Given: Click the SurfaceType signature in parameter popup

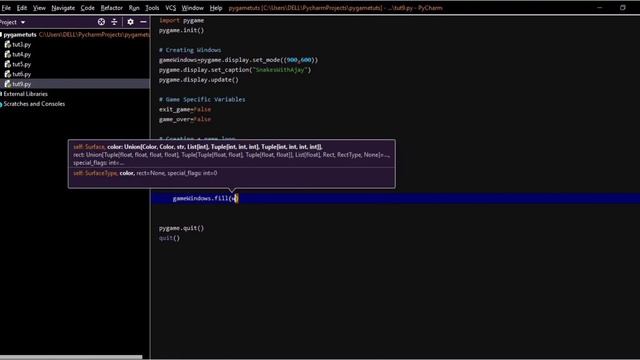Looking at the screenshot, I should pos(145,173).
